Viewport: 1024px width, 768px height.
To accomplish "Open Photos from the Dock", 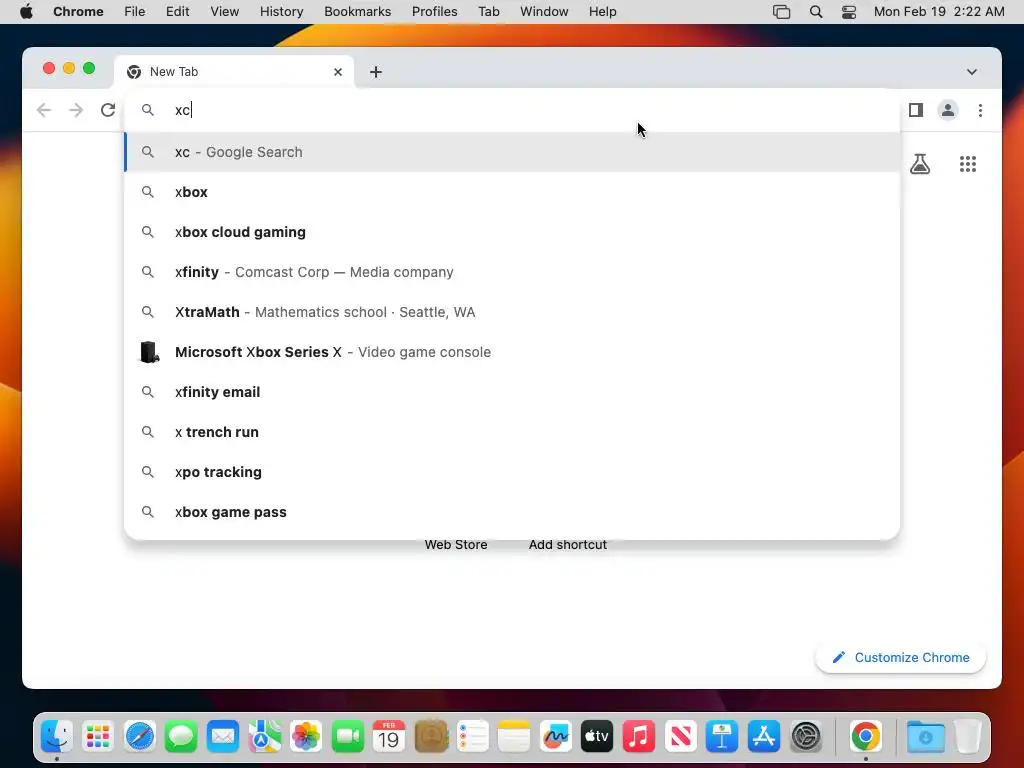I will tap(306, 737).
